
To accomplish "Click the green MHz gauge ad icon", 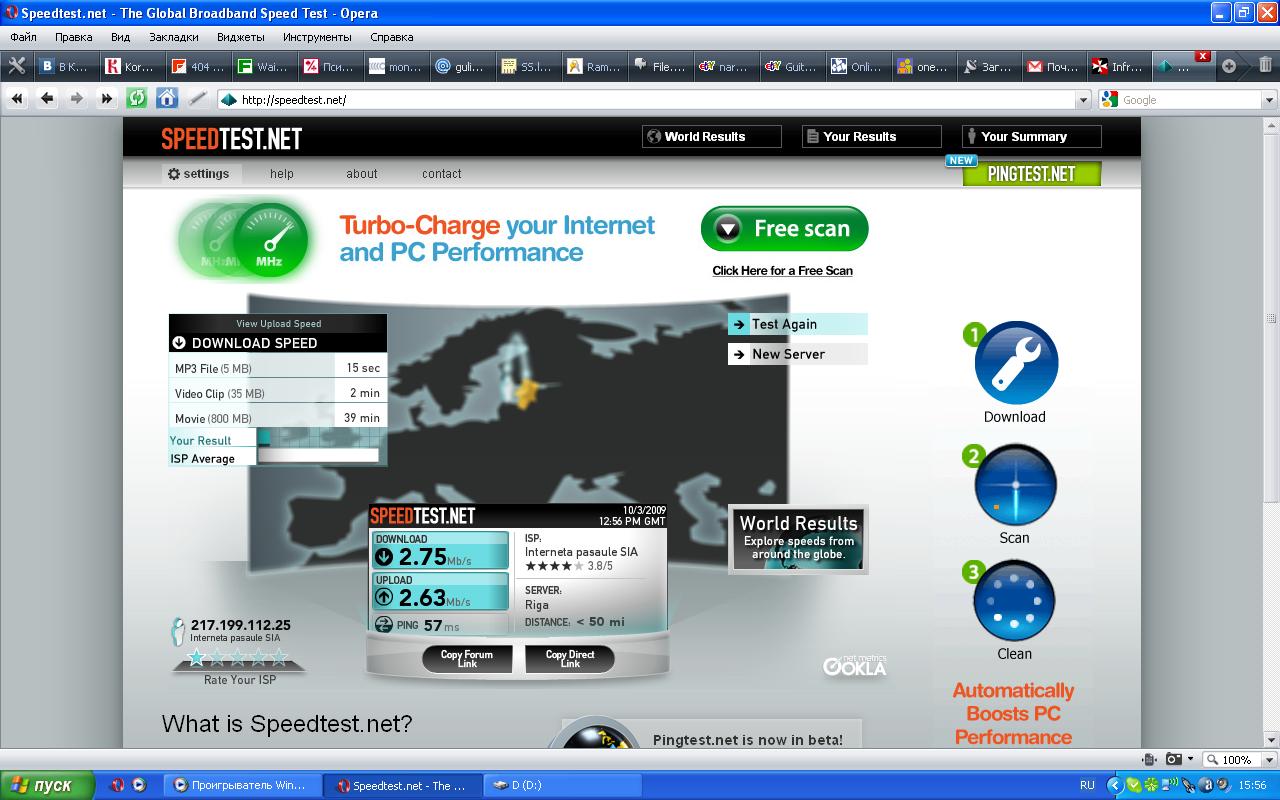I will tap(268, 238).
